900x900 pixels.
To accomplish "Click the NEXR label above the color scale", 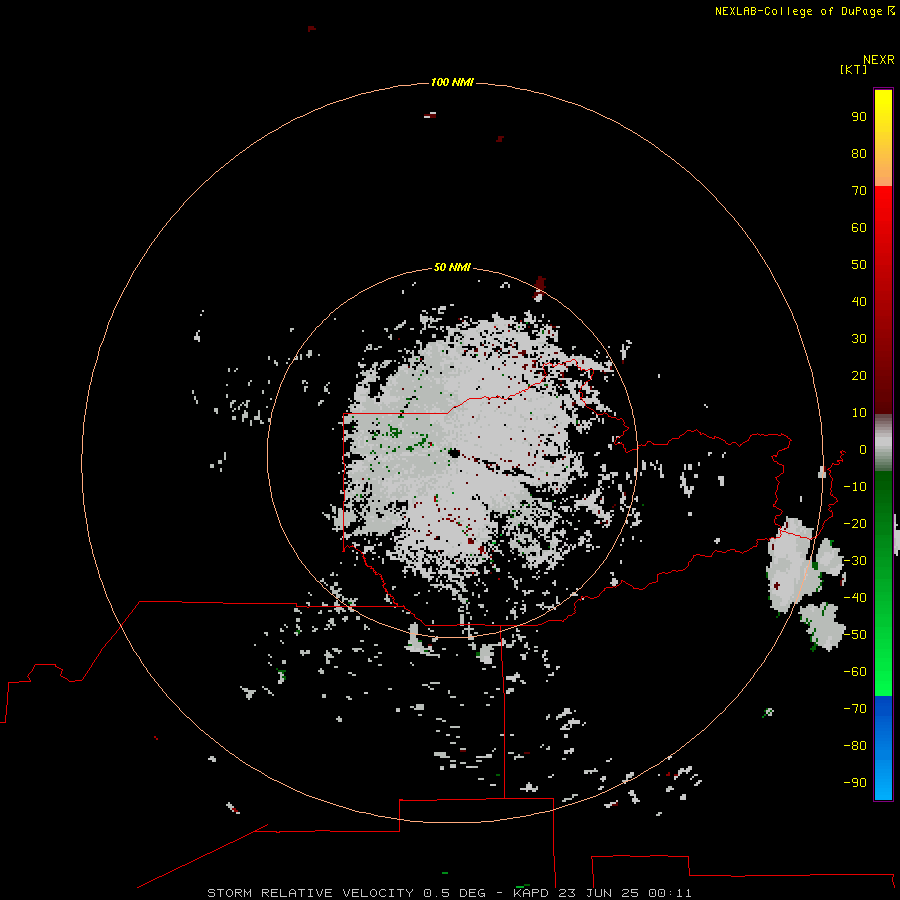I will click(x=879, y=60).
